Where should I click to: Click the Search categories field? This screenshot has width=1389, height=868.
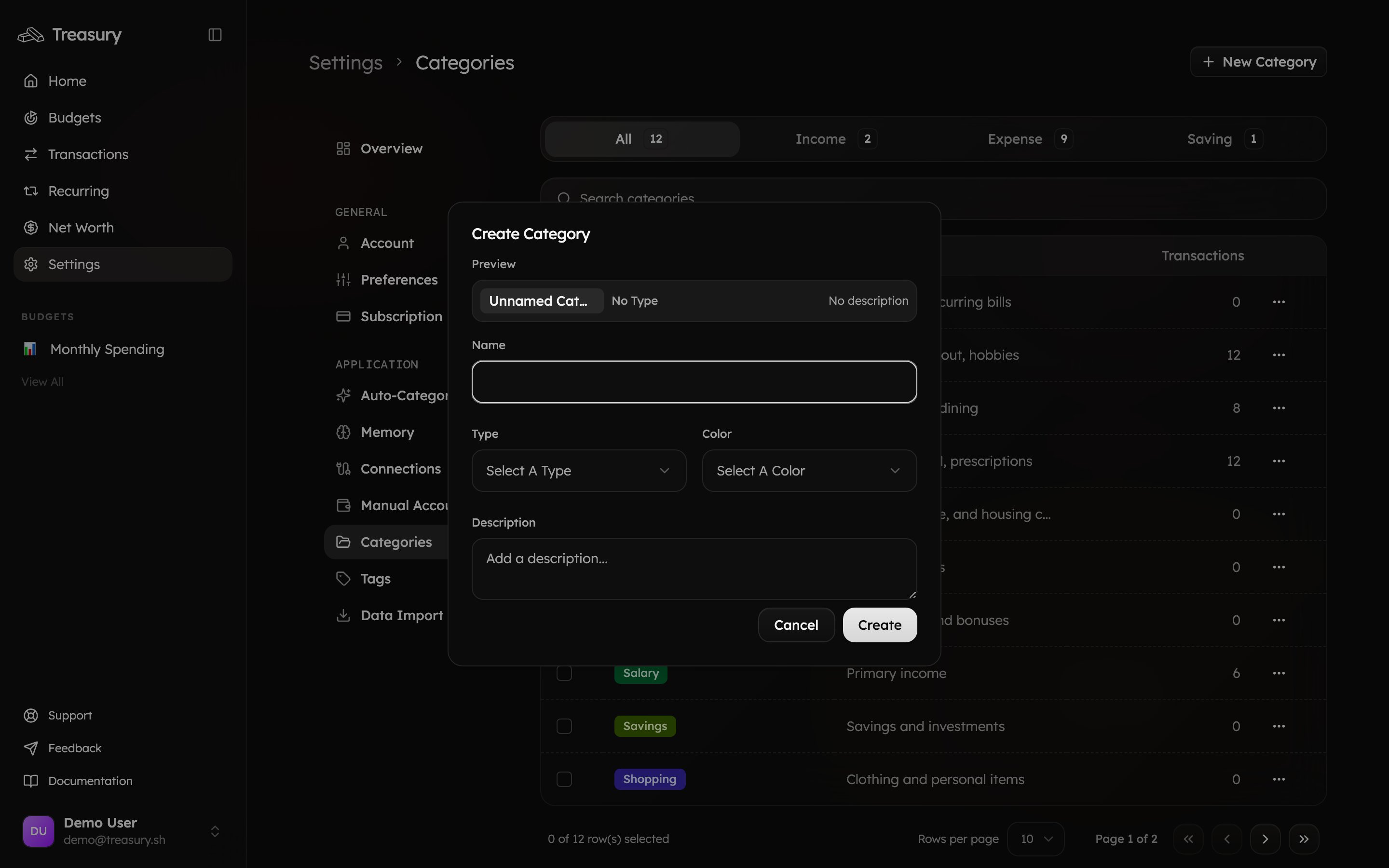pyautogui.click(x=933, y=199)
